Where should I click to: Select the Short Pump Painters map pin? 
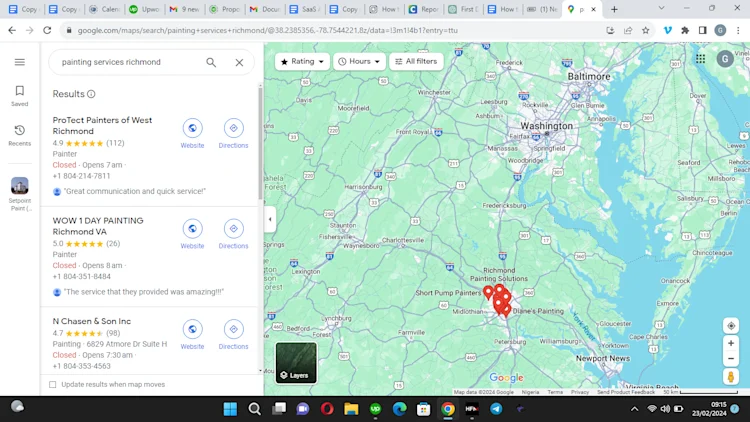tap(488, 292)
